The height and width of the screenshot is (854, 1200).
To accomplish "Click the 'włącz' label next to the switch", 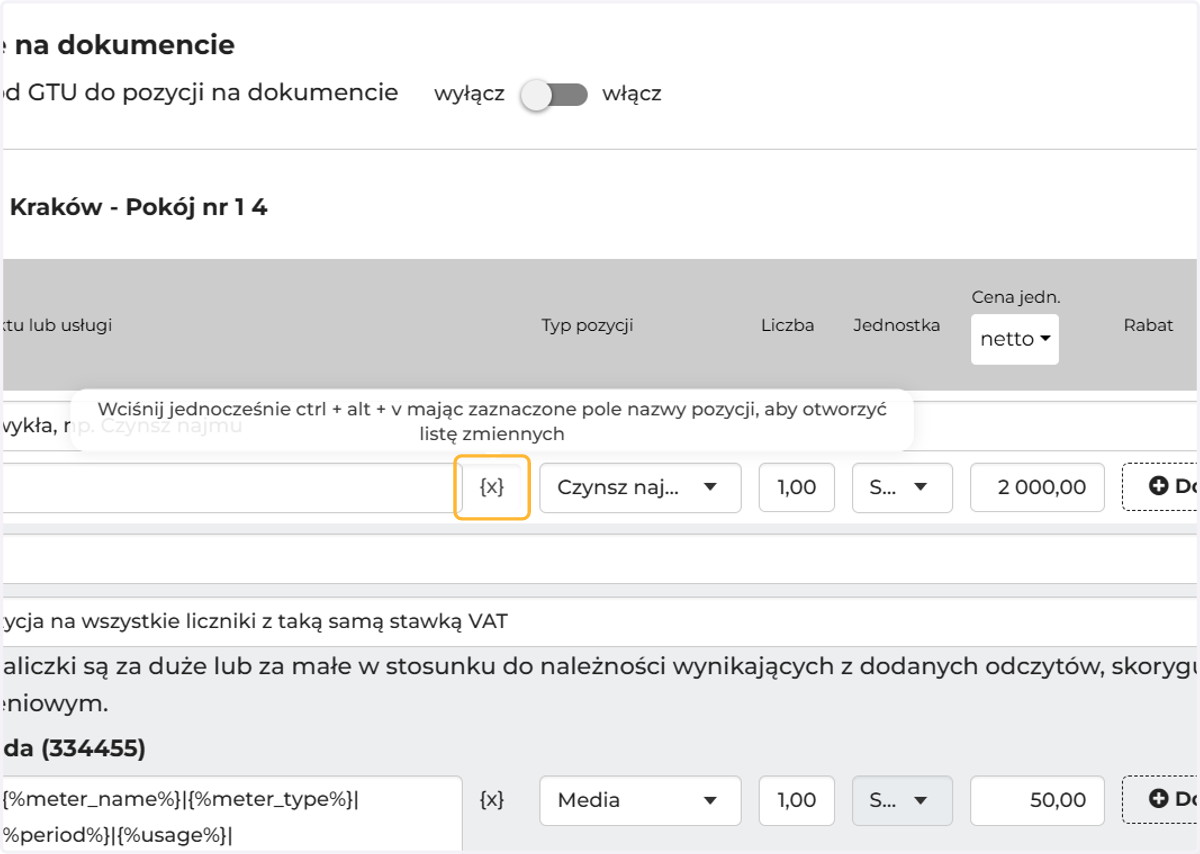I will 631,95.
